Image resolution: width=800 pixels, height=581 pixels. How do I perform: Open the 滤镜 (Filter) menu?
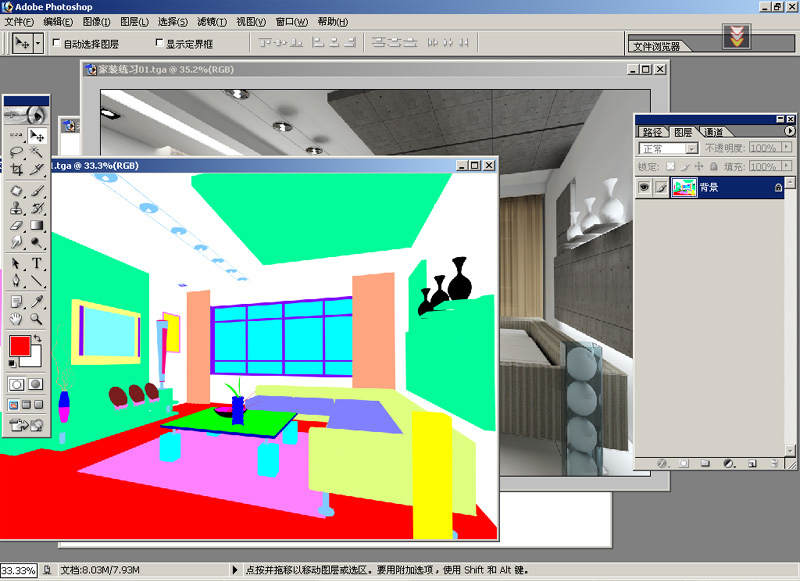(x=212, y=21)
